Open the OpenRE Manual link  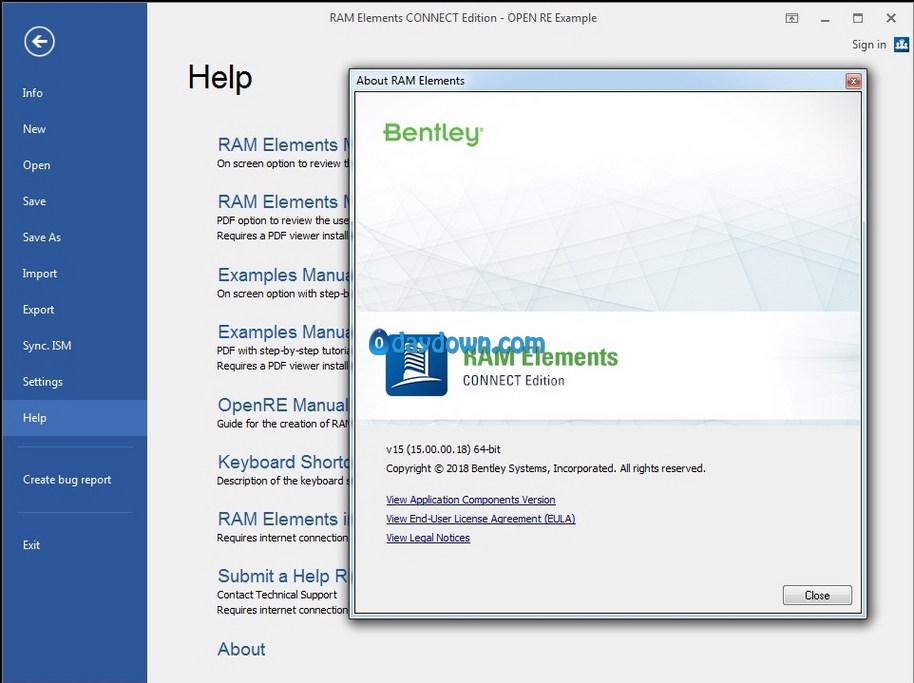pos(282,404)
